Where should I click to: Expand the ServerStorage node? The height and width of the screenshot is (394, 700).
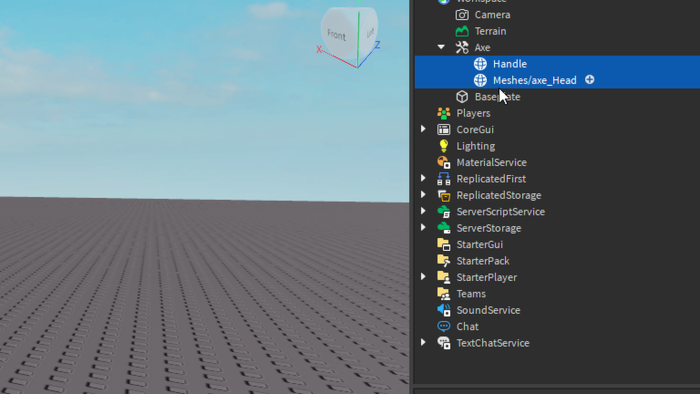423,228
